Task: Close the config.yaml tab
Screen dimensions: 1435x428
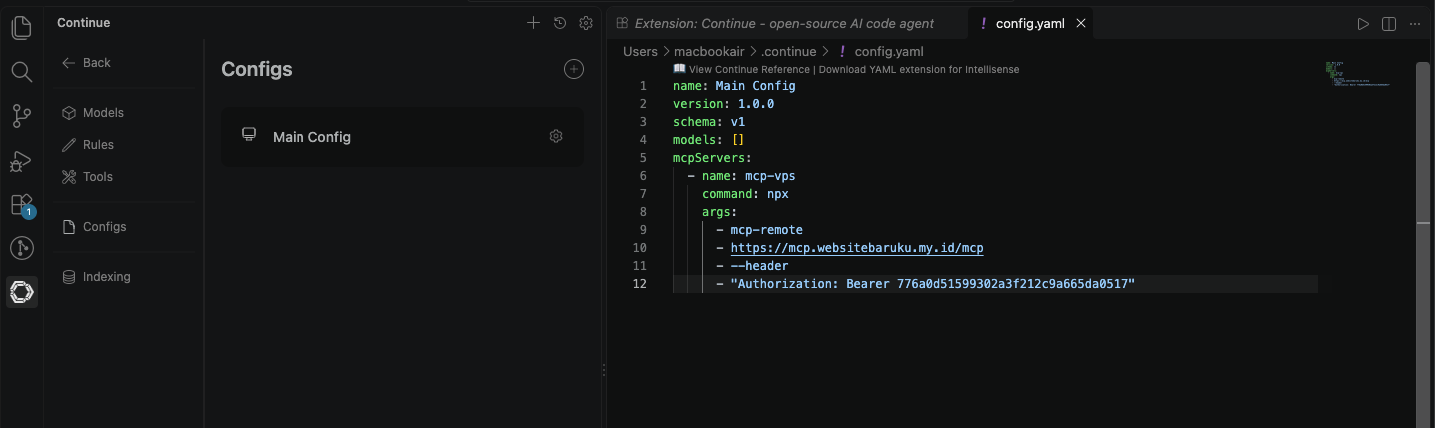Action: pos(1080,23)
